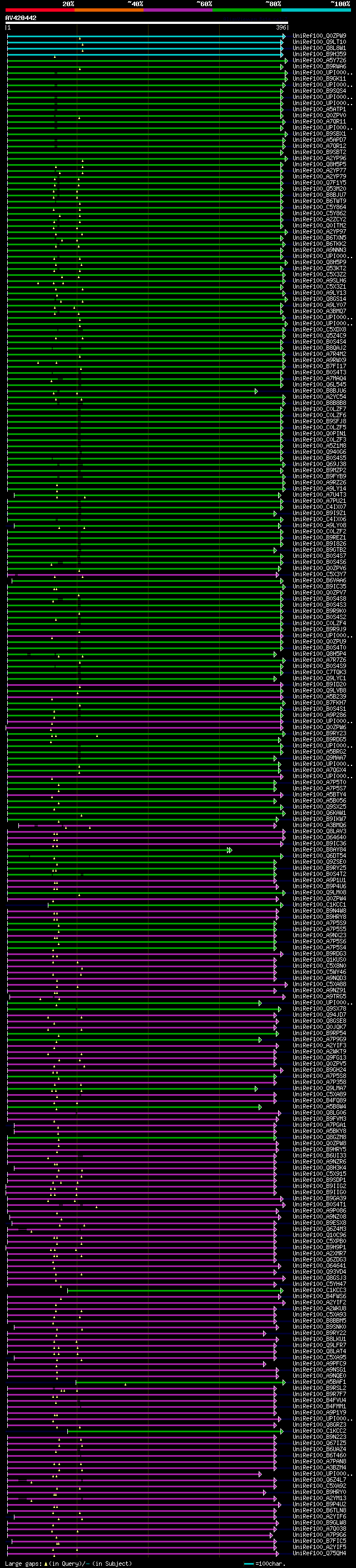This screenshot has width=356, height=1568.
Task: Select label UniRef100_Q0ZPU9
Action: (319, 641)
